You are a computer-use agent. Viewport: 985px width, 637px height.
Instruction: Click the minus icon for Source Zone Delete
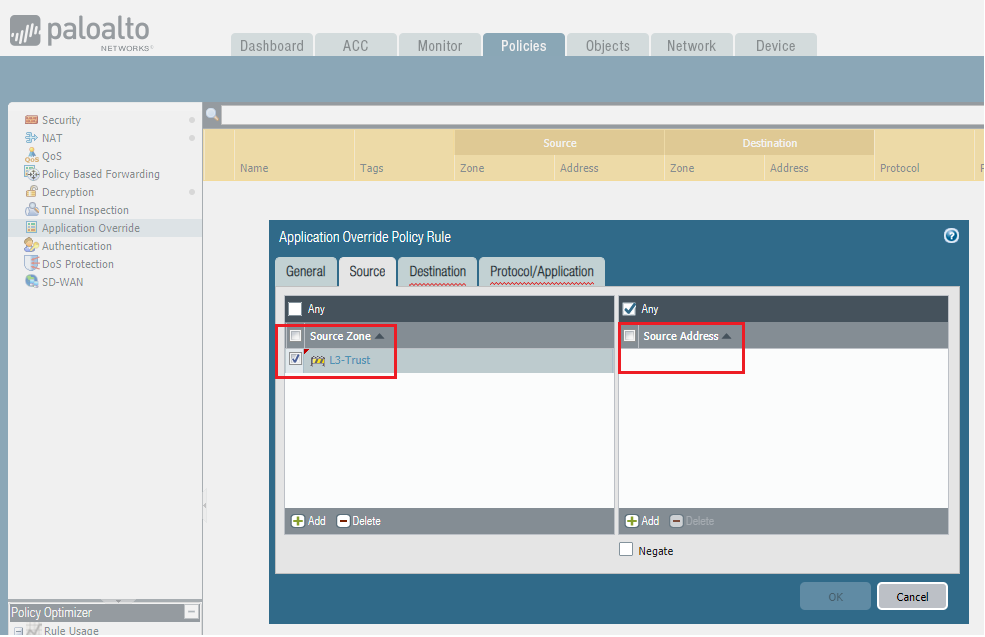(343, 521)
